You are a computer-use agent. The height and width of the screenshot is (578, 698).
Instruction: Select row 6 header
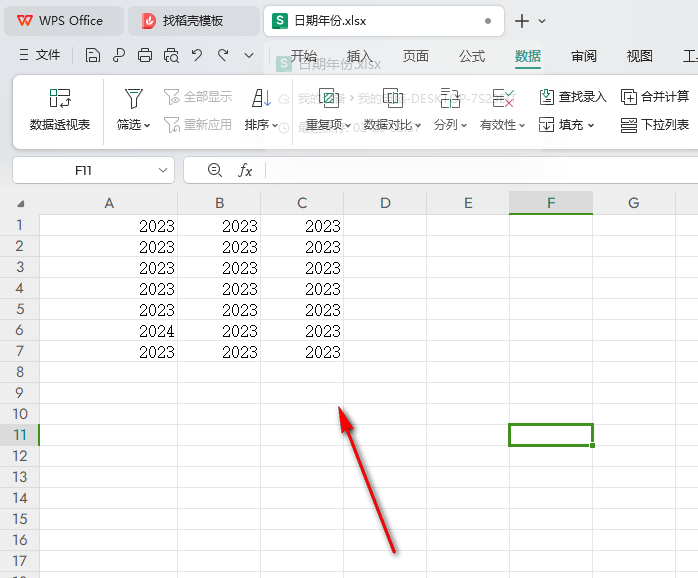point(20,330)
